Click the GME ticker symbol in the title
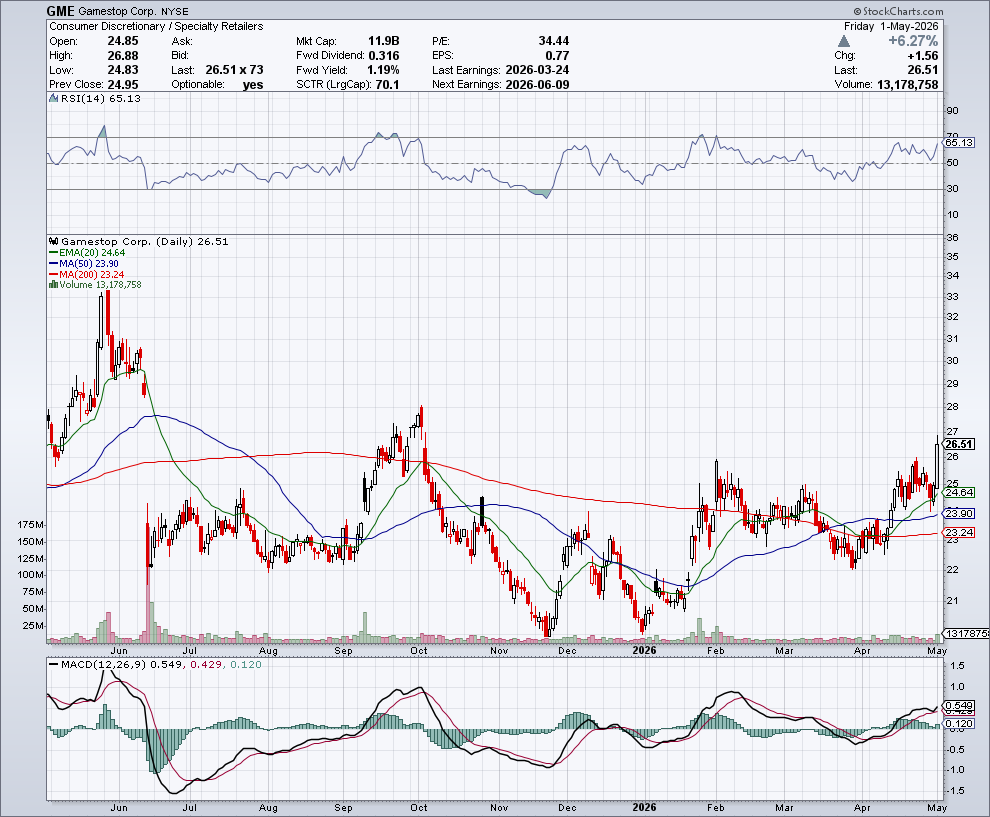The height and width of the screenshot is (817, 990). pos(61,11)
